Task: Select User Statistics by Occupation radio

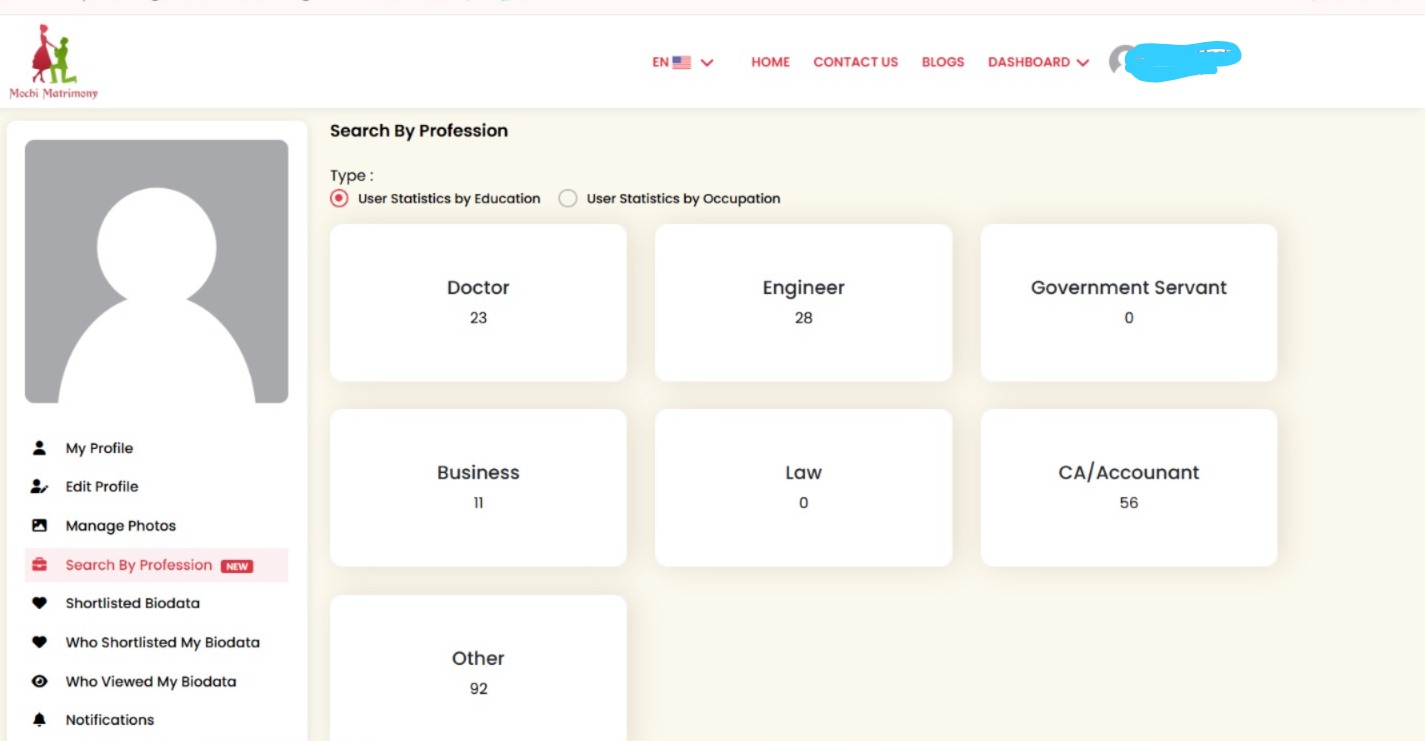Action: tap(568, 198)
